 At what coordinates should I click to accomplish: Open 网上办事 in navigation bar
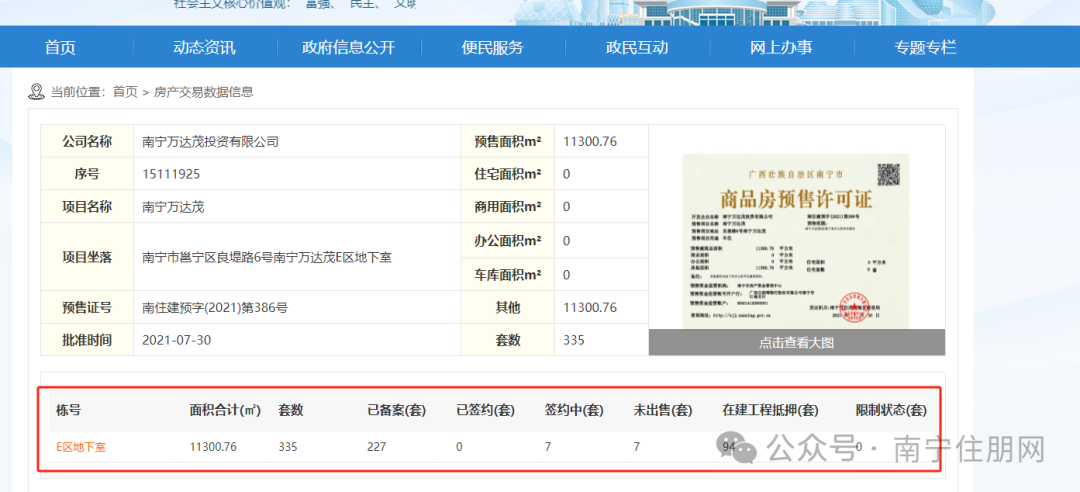(x=781, y=48)
